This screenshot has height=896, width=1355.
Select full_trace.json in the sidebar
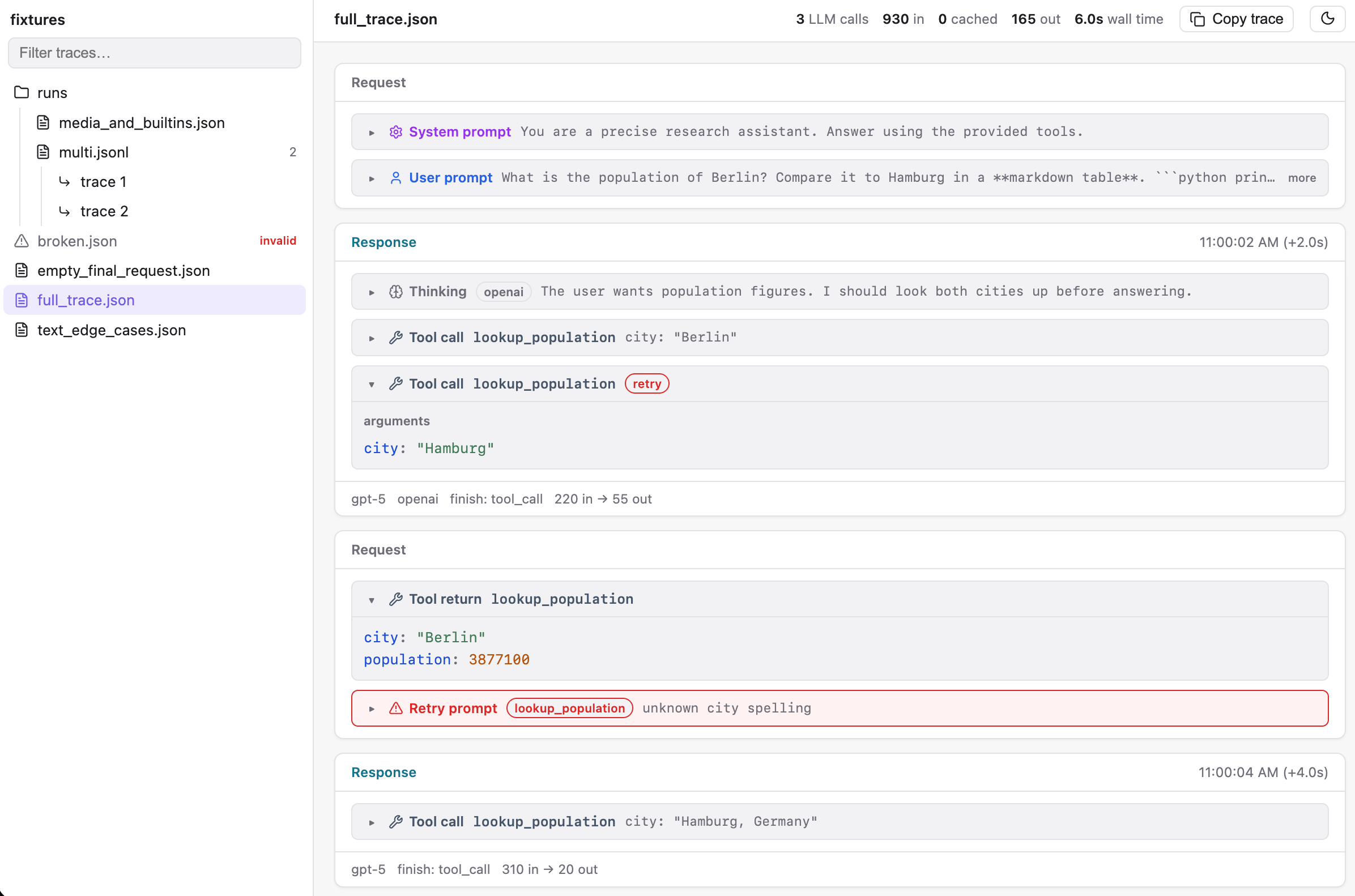pyautogui.click(x=154, y=300)
